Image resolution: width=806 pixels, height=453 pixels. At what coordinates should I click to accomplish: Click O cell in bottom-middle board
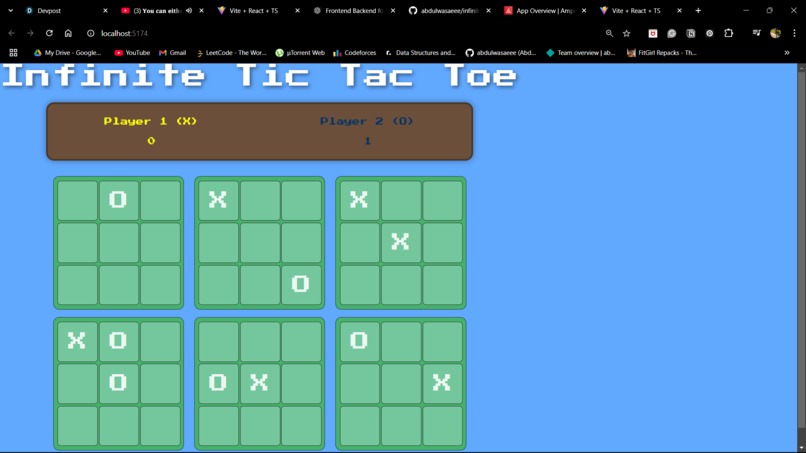(x=218, y=383)
